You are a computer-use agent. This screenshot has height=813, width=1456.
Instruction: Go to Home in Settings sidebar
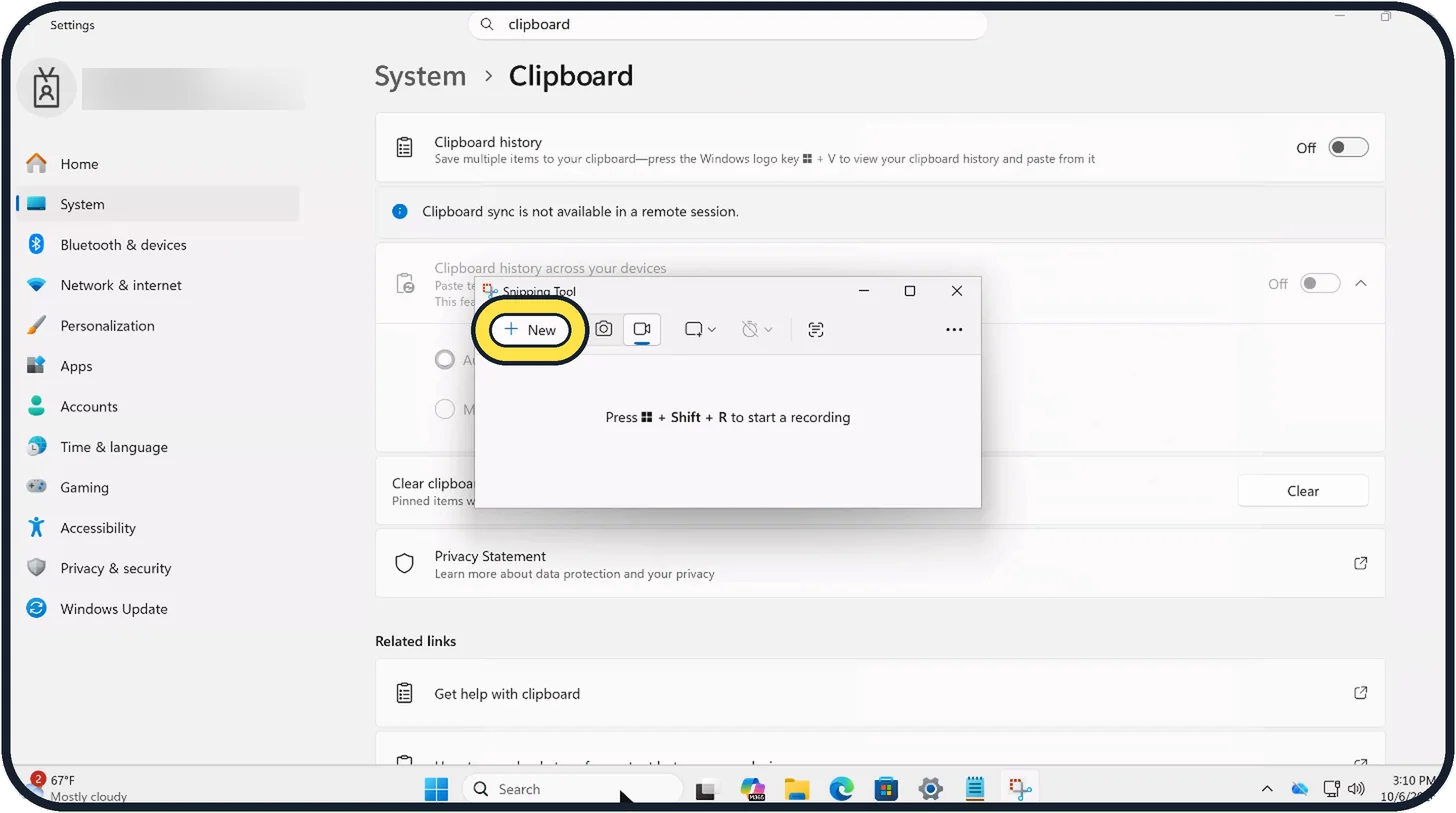click(158, 164)
